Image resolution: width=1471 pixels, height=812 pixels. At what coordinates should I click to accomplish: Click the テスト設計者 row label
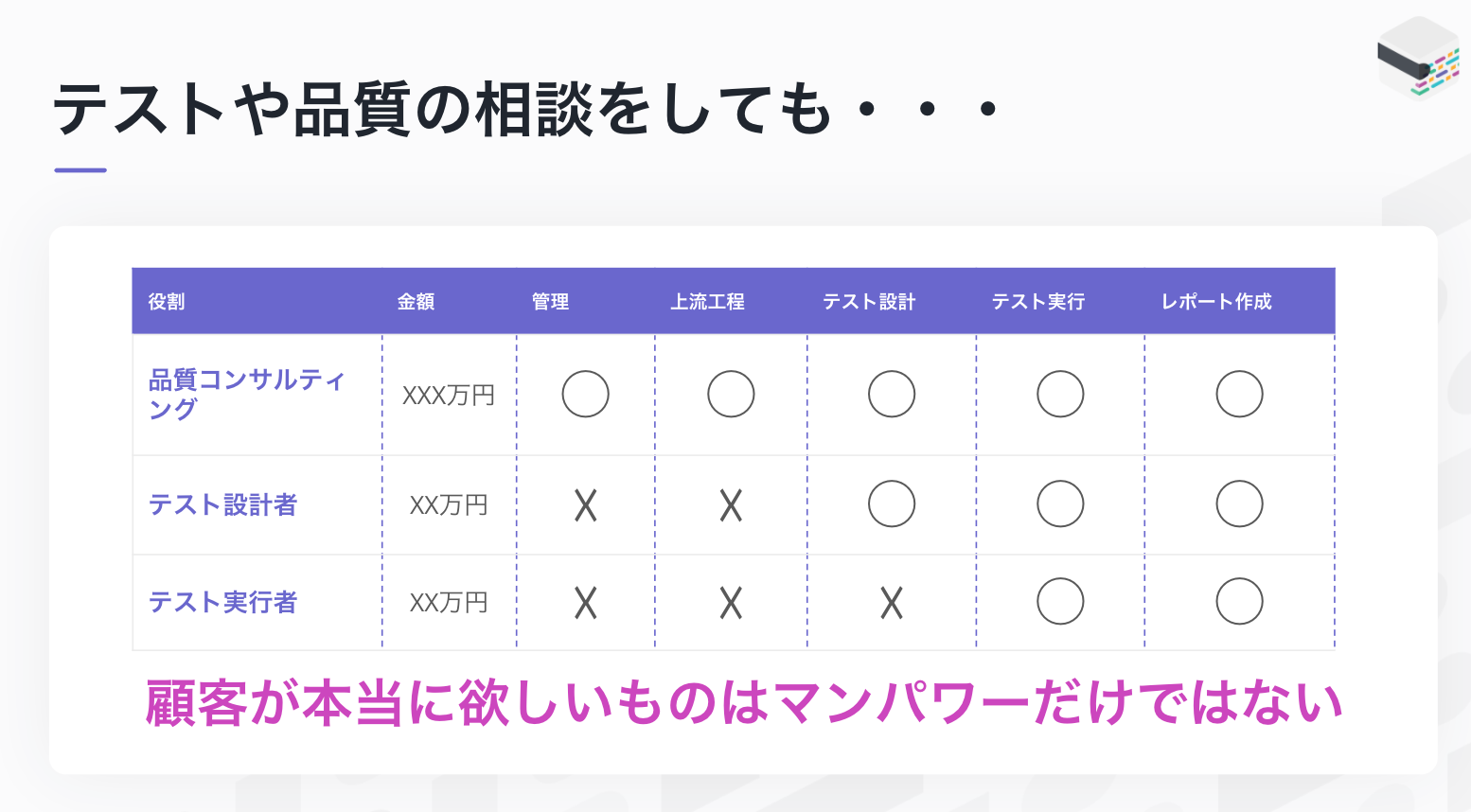(222, 505)
